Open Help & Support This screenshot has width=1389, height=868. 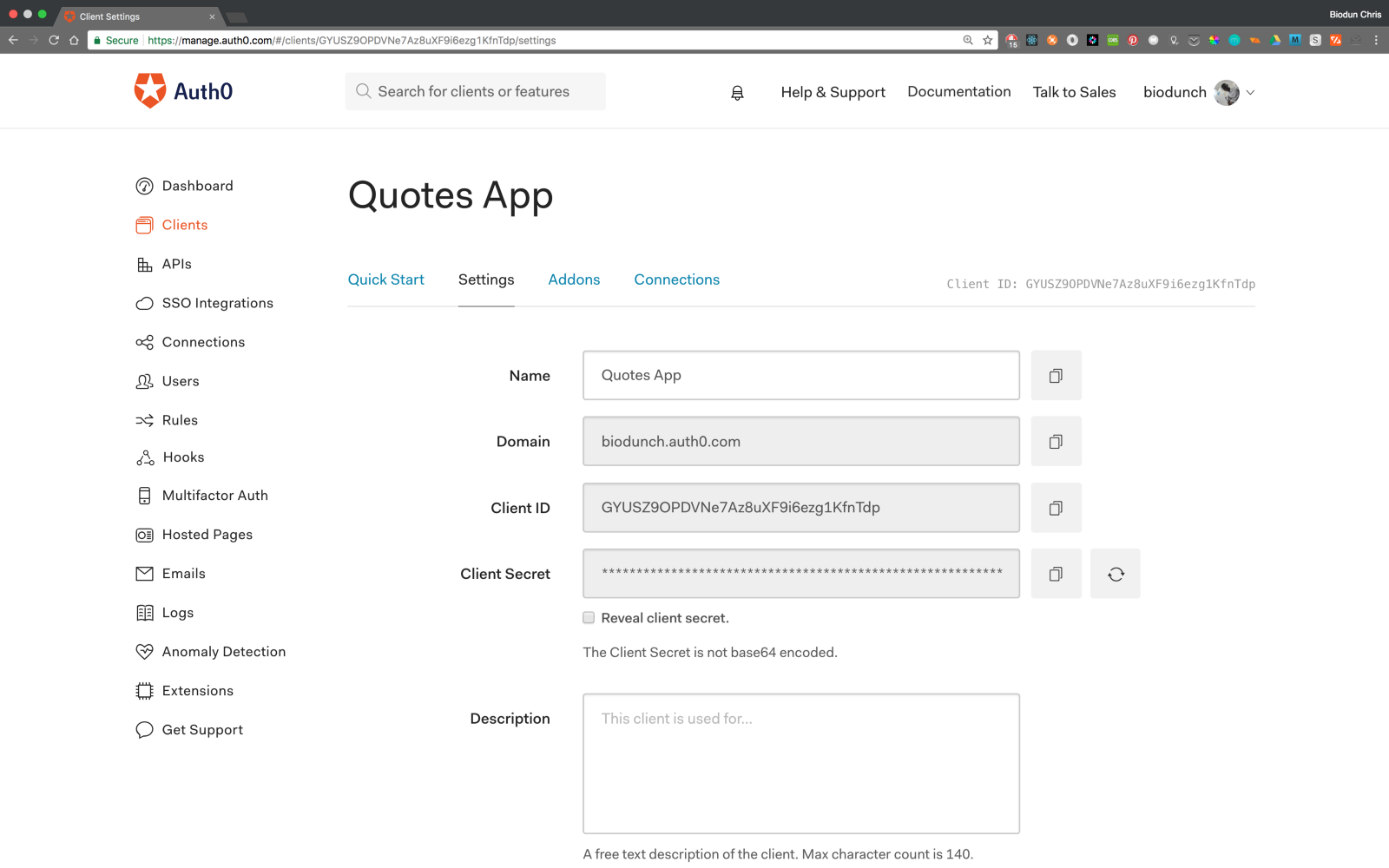click(833, 92)
